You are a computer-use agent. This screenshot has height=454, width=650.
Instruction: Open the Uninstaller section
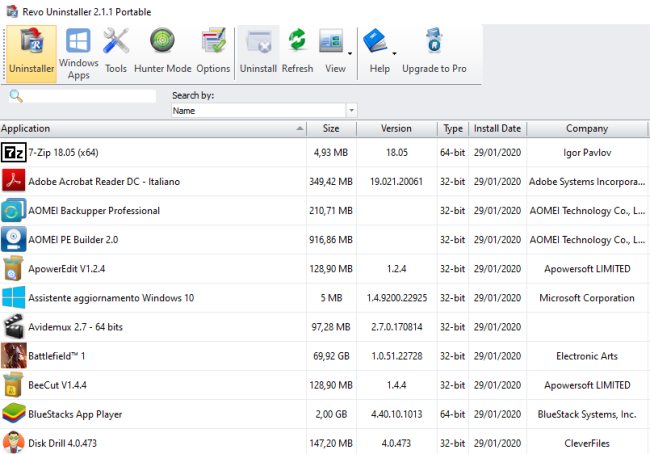[32, 54]
